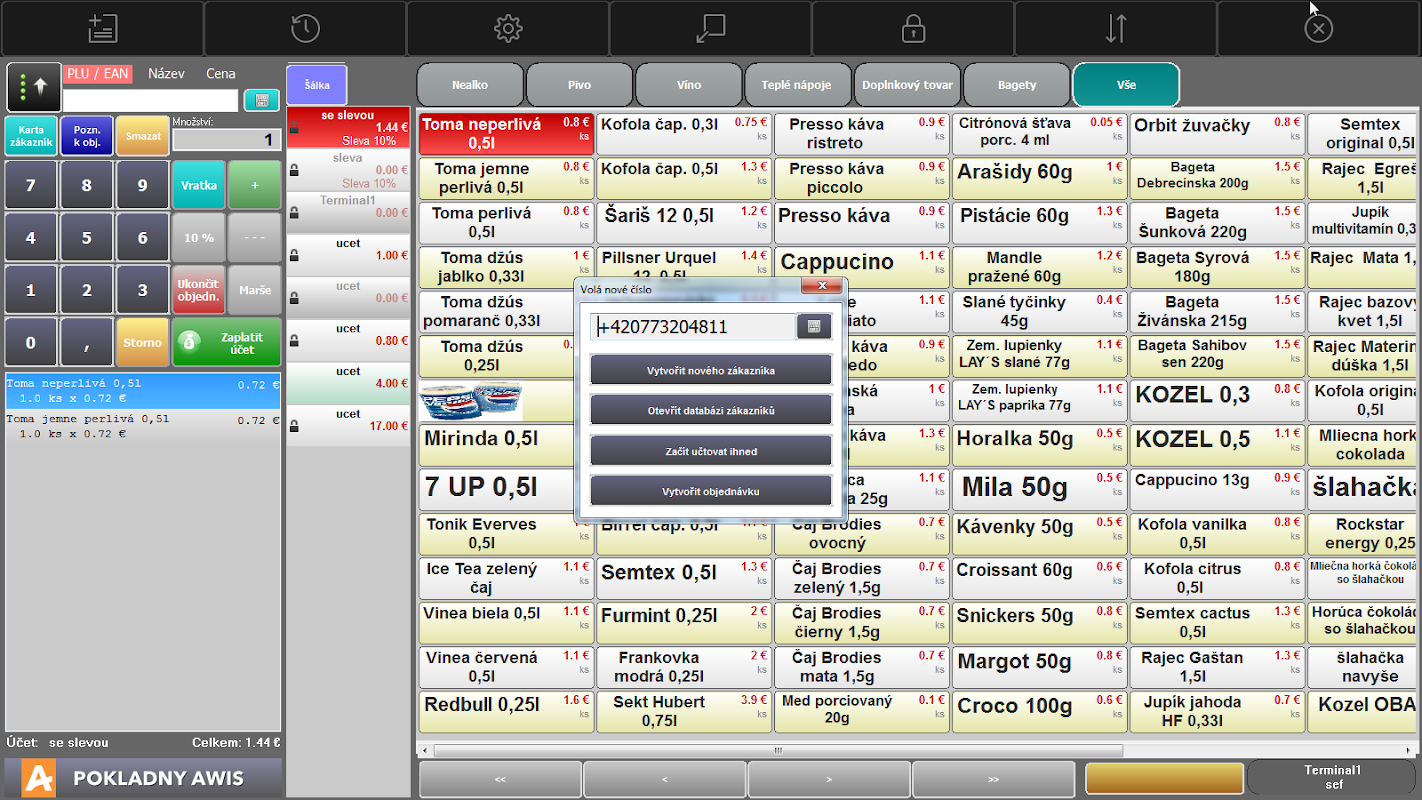Select the 'Toma jemne perlivá 0,5l' receipt line
The width and height of the screenshot is (1422, 800).
(143, 427)
